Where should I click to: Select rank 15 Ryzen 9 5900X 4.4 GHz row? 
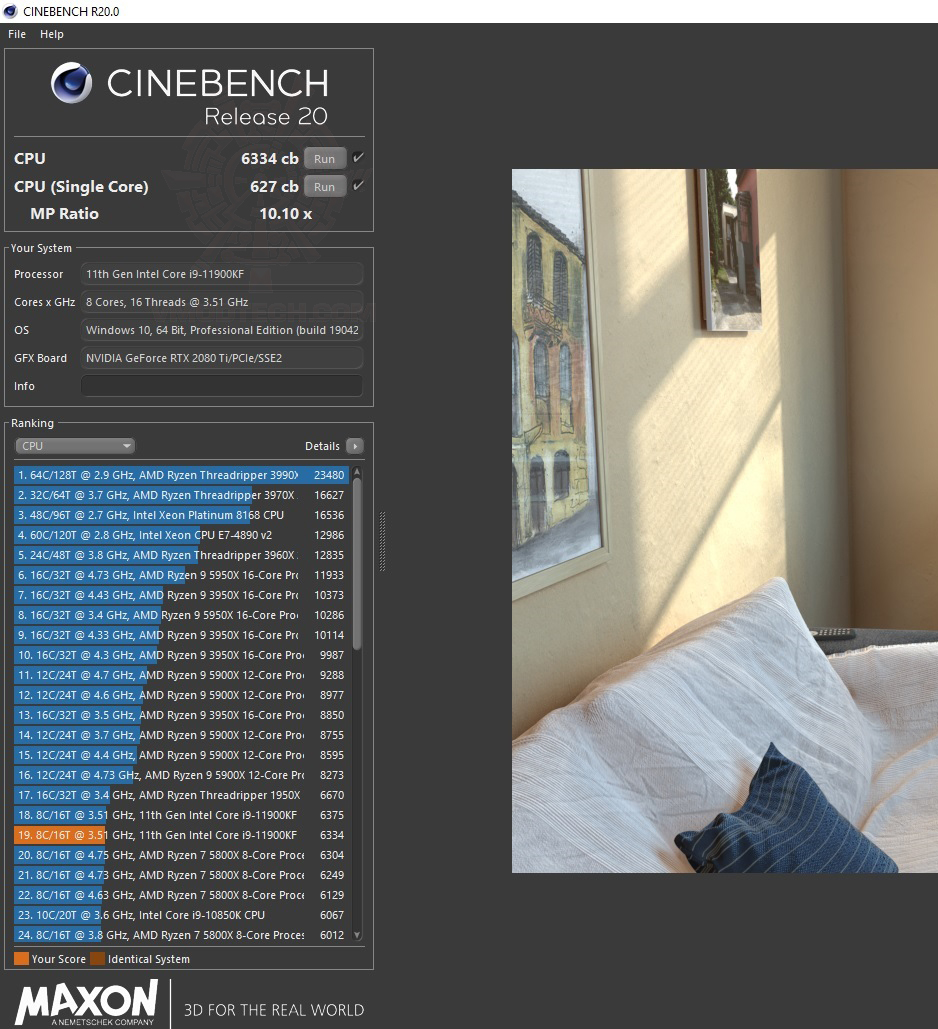(181, 755)
